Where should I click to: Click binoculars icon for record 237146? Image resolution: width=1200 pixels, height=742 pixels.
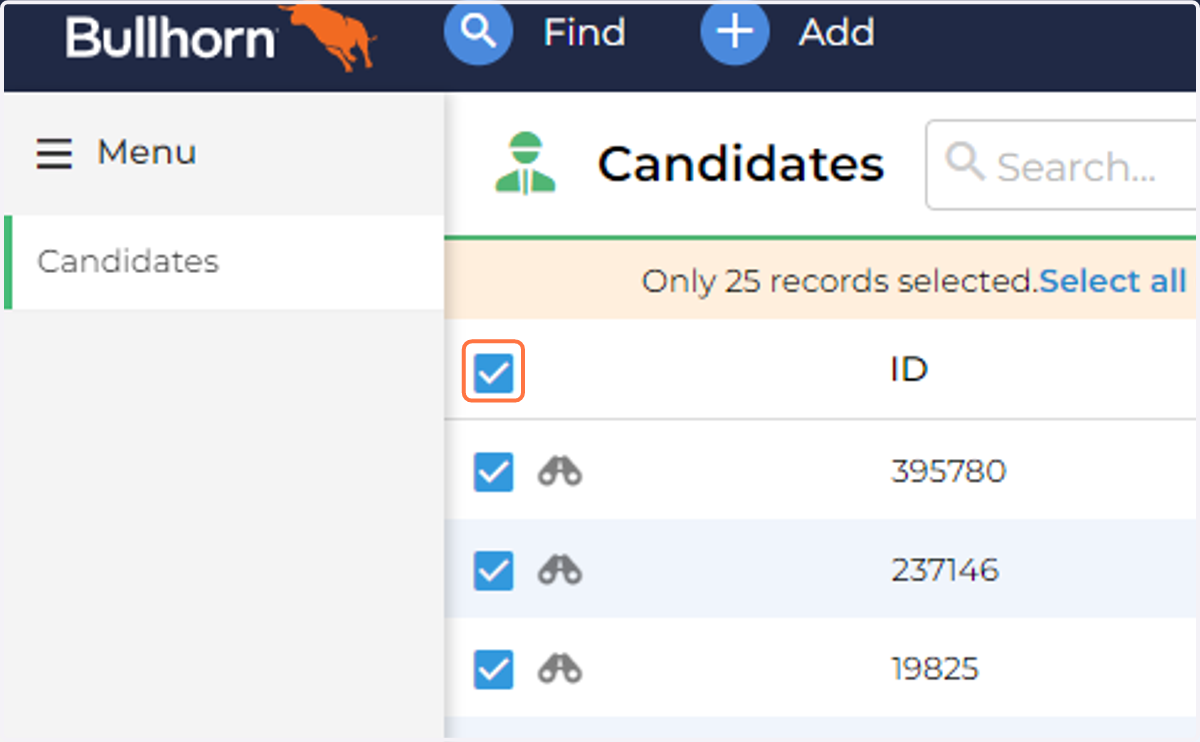[560, 570]
